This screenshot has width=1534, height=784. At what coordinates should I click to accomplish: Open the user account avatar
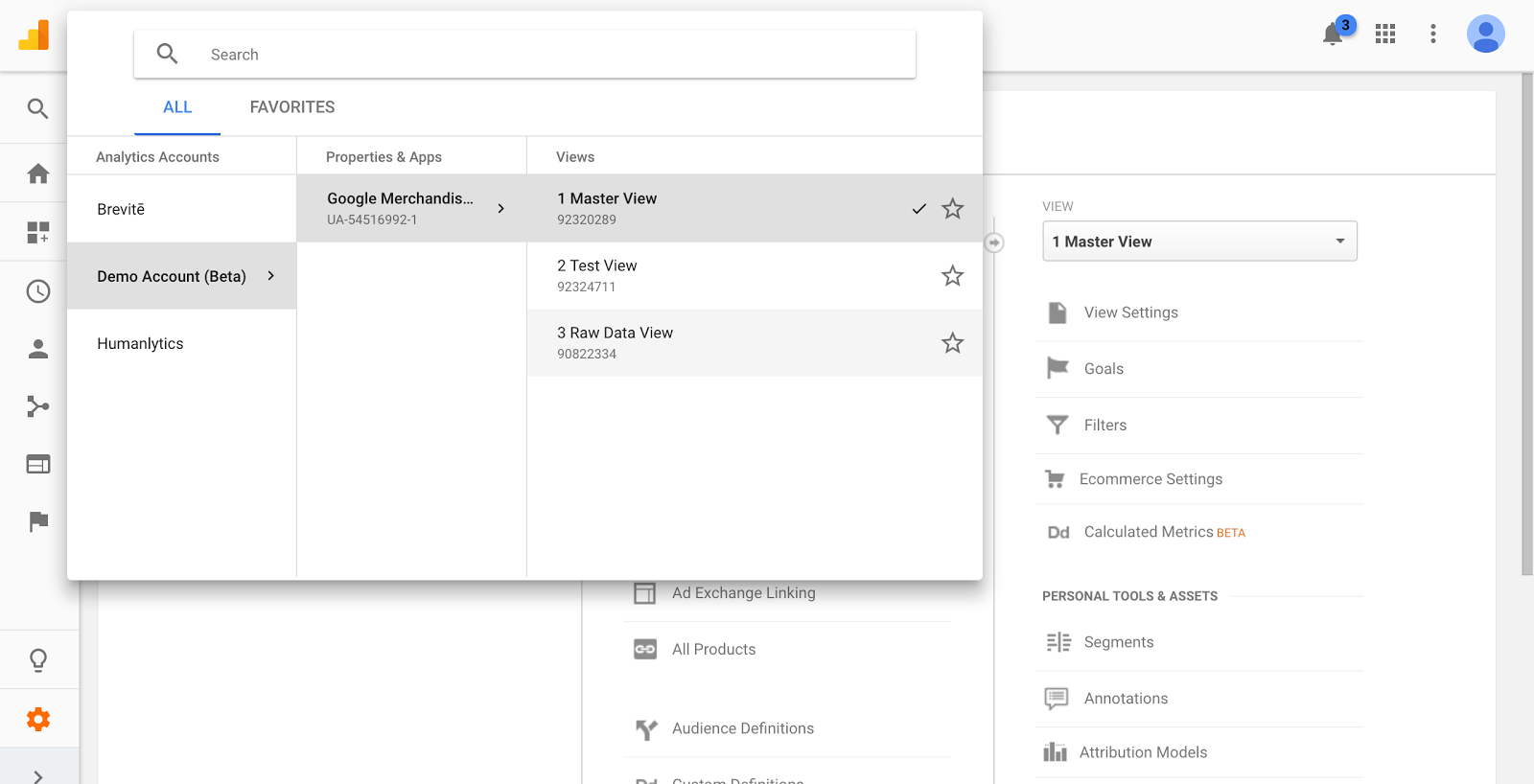click(x=1485, y=35)
